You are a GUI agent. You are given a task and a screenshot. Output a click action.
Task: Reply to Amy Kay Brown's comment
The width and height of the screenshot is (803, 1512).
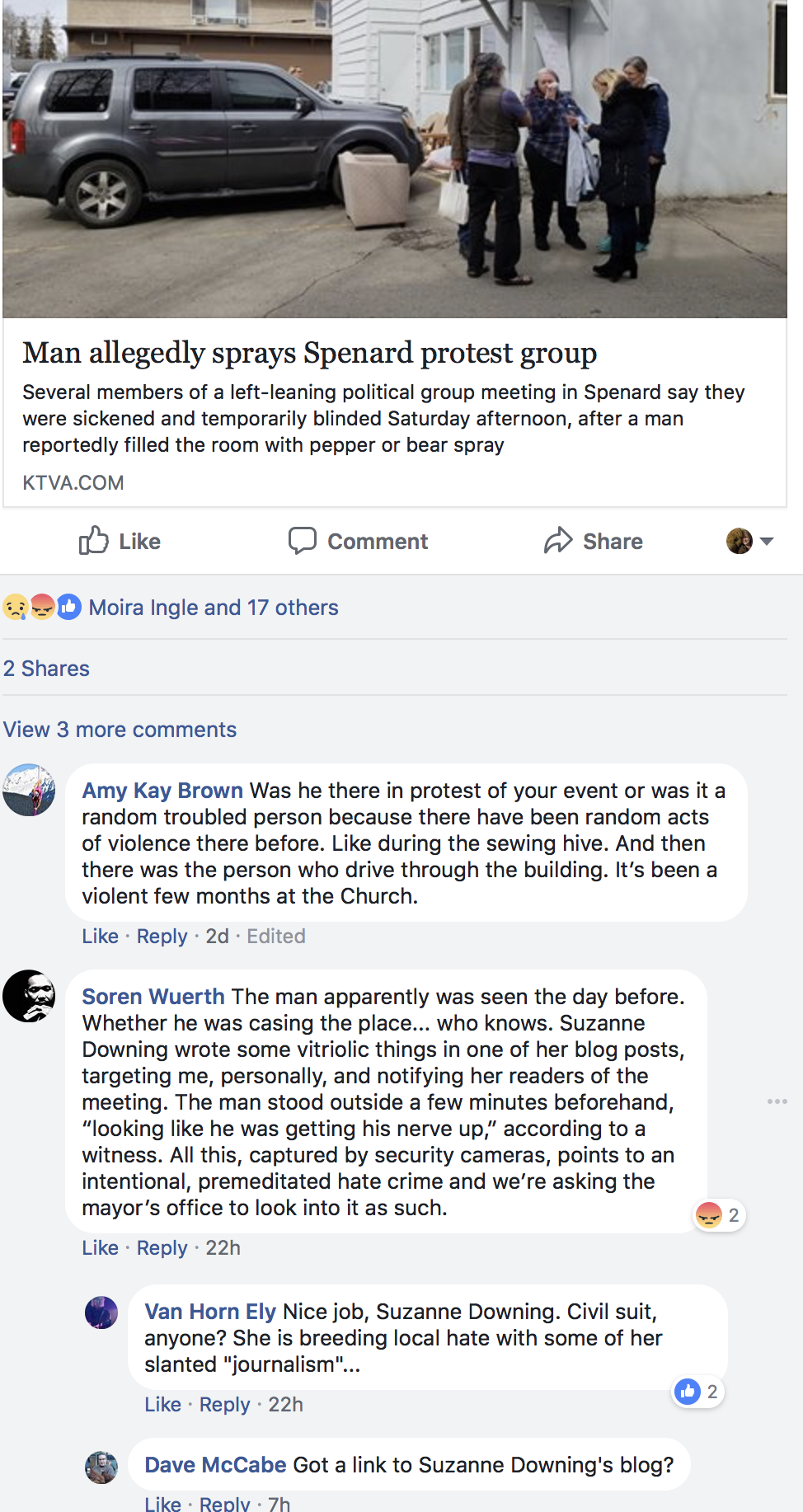pyautogui.click(x=162, y=937)
